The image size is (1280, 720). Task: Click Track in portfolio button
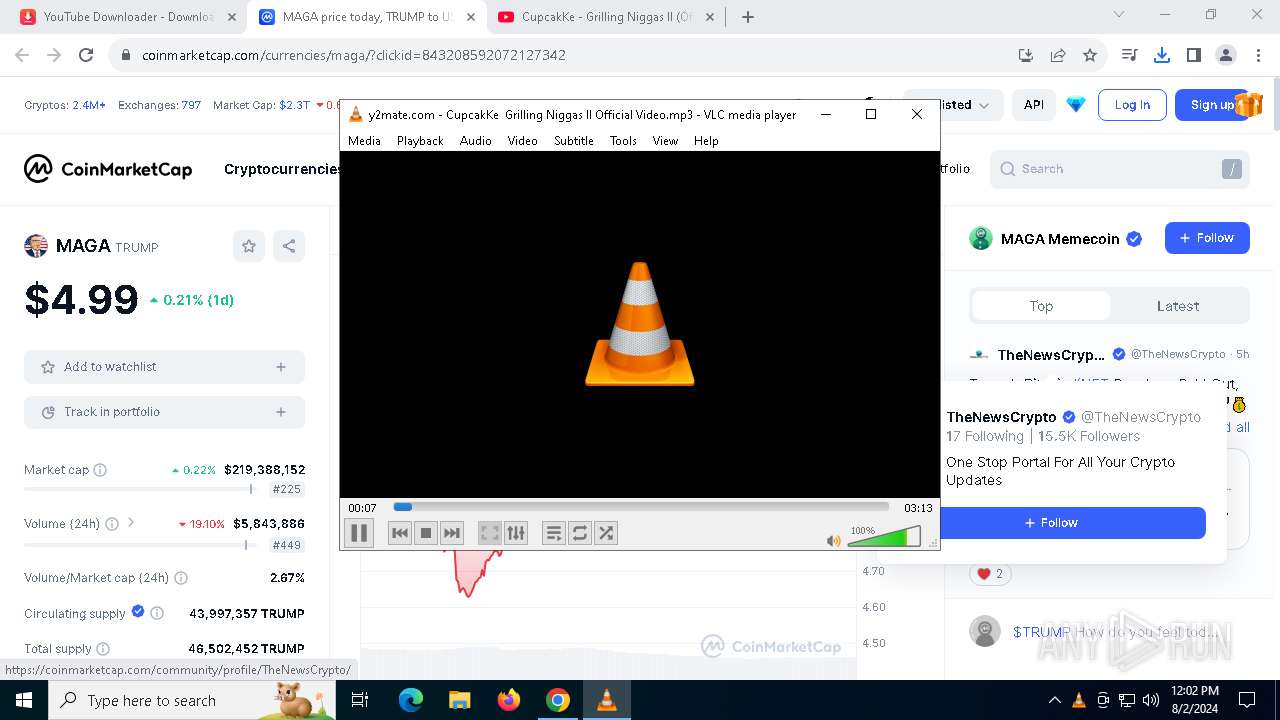pos(164,412)
